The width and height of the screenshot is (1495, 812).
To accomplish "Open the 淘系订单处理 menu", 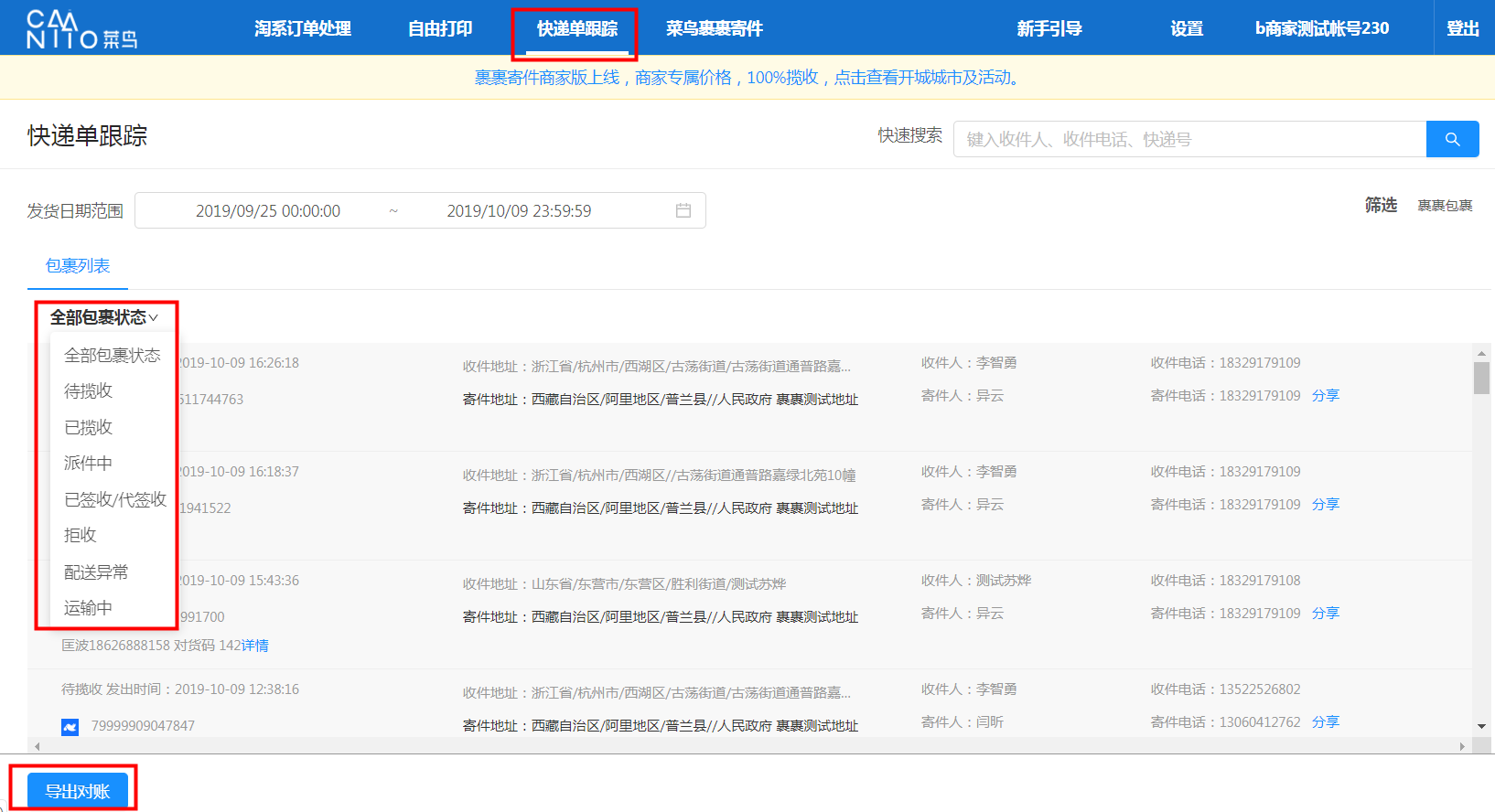I will [x=302, y=29].
